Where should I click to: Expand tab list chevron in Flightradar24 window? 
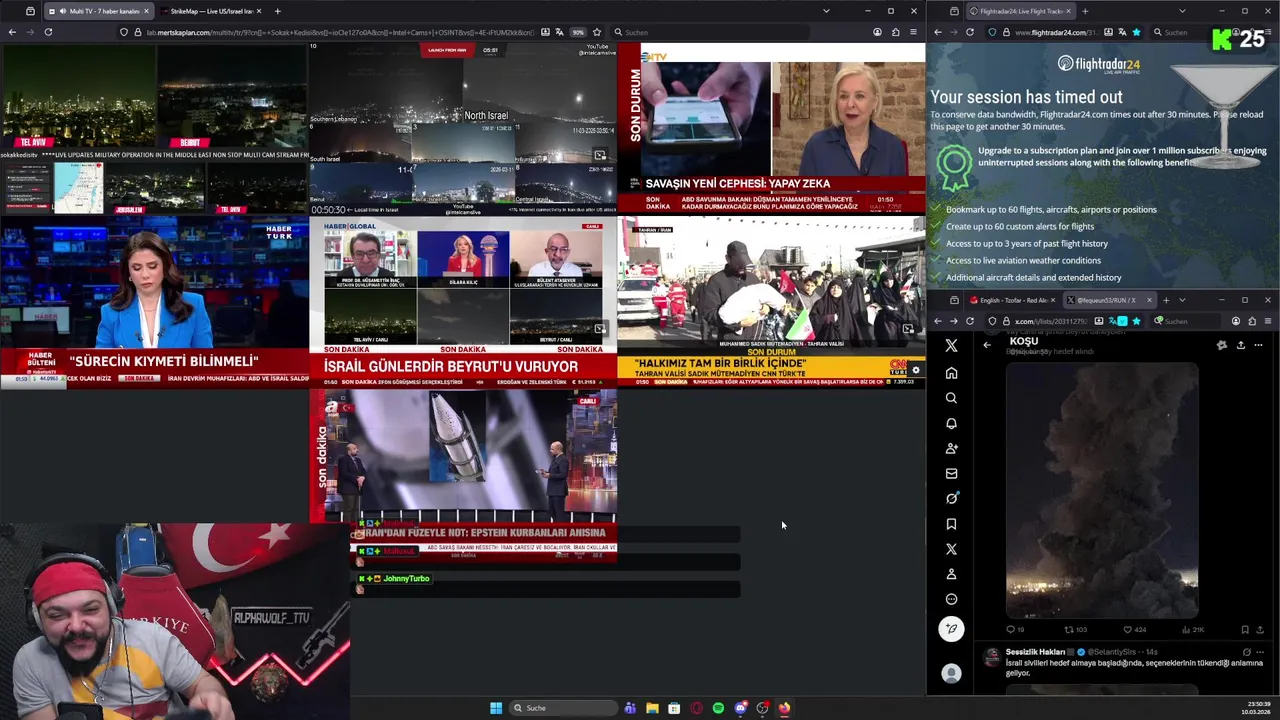1182,11
